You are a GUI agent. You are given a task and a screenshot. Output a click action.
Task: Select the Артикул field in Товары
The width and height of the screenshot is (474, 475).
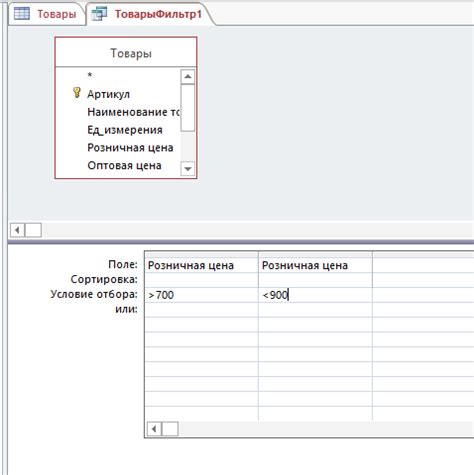[108, 94]
